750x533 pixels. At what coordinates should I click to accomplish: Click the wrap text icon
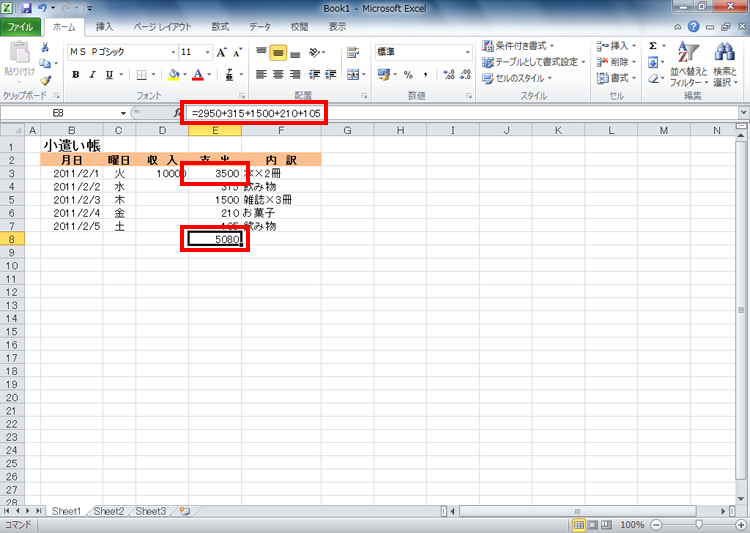click(x=353, y=52)
